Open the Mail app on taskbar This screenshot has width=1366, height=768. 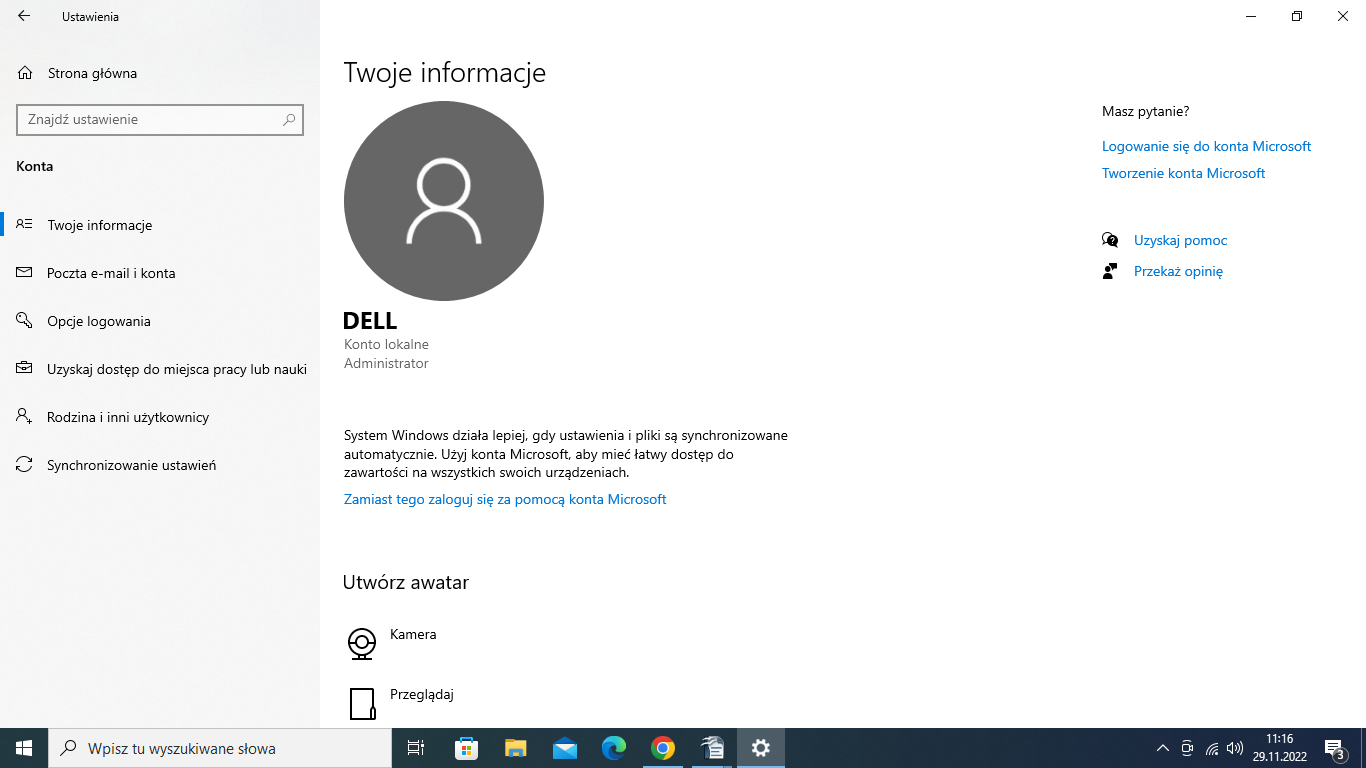[564, 748]
